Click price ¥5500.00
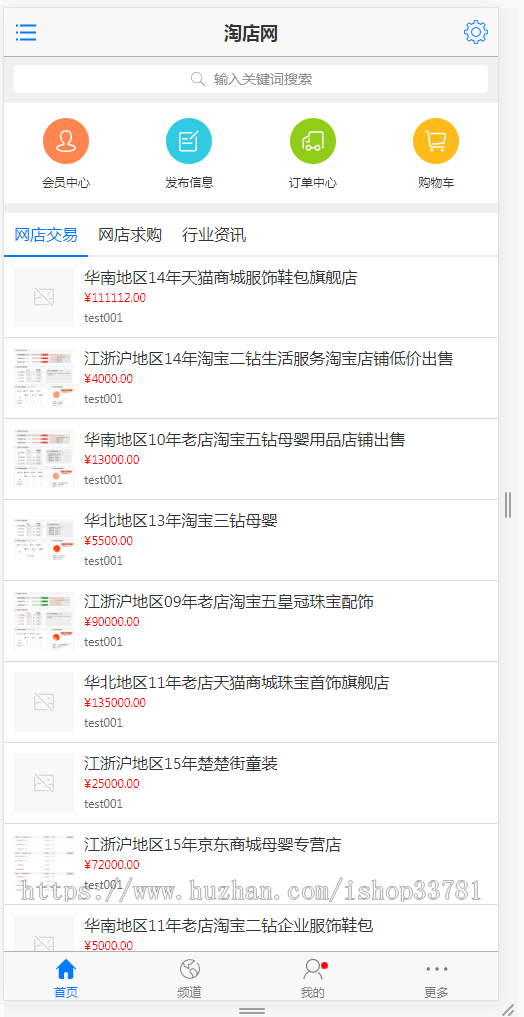Viewport: 524px width, 1017px height. point(108,541)
